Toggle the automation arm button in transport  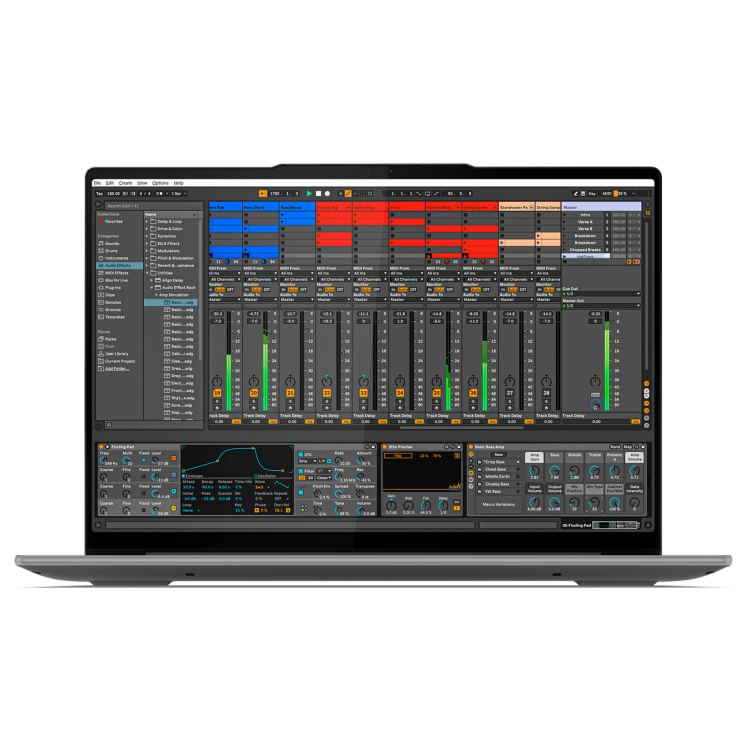[x=348, y=193]
